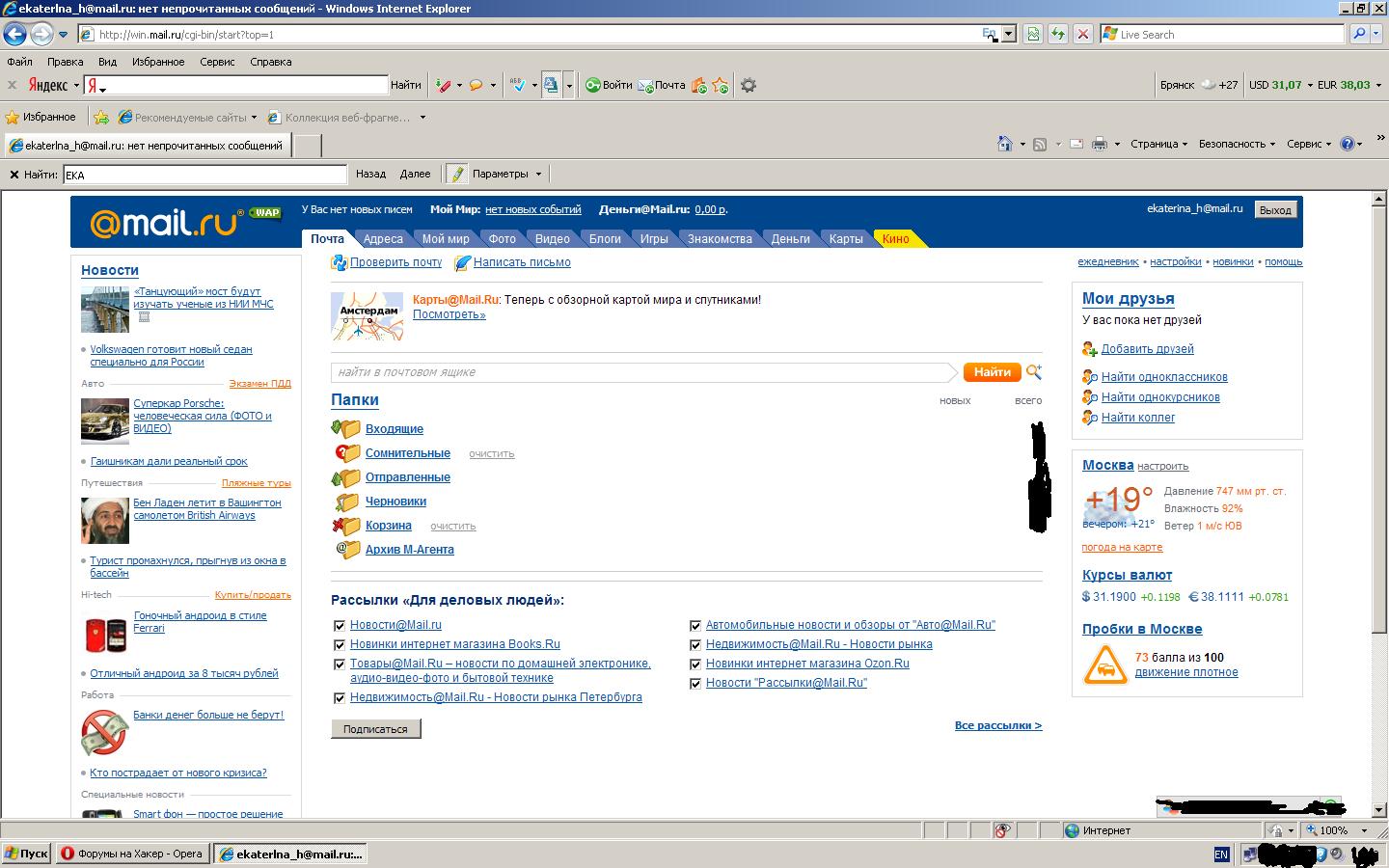Viewport: 1389px width, 868px height.
Task: Click the Bin Laden news thumbnail
Action: pos(105,521)
